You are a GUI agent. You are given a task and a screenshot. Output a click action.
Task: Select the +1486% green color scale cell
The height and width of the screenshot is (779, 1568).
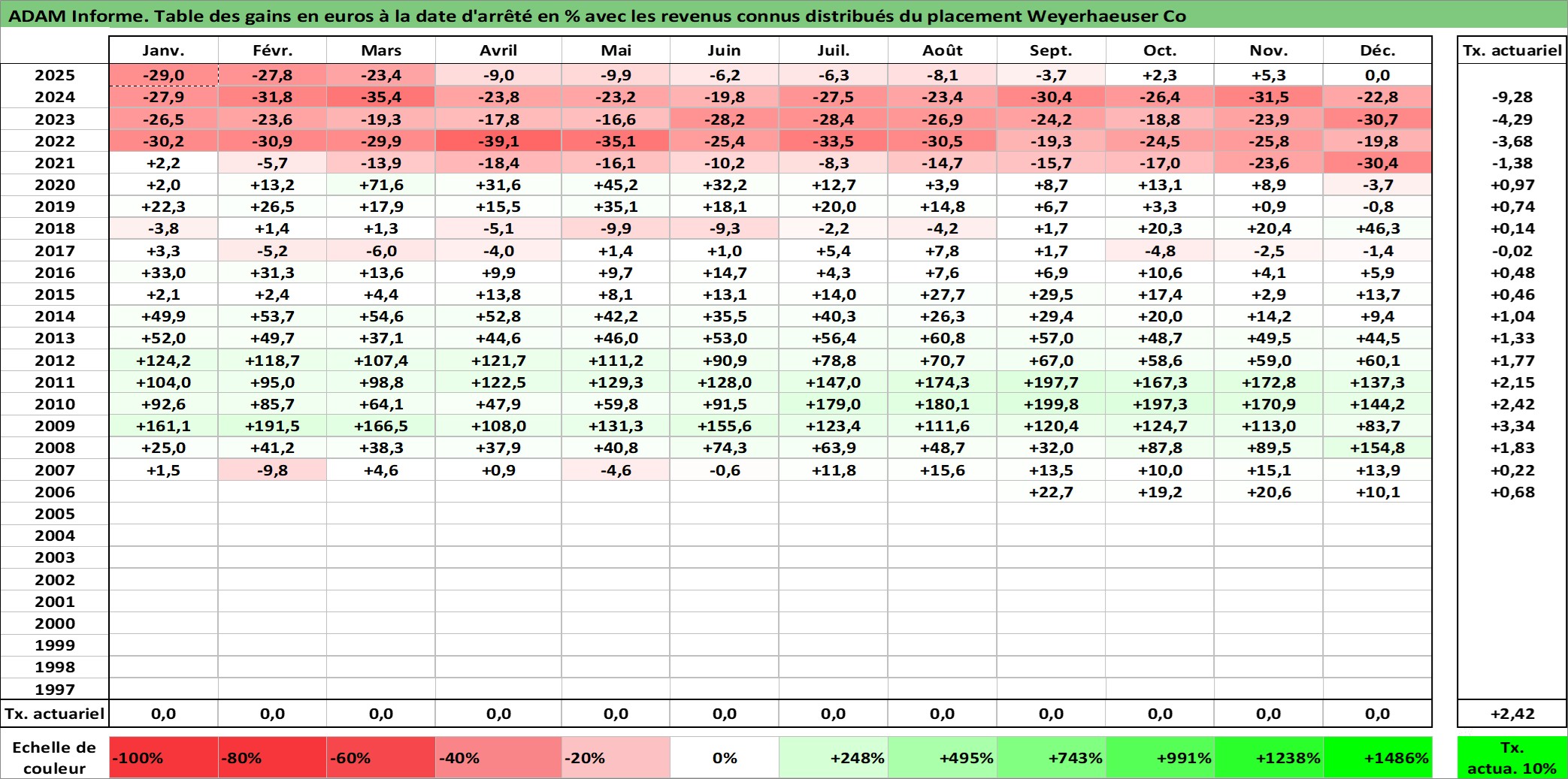coord(1377,757)
